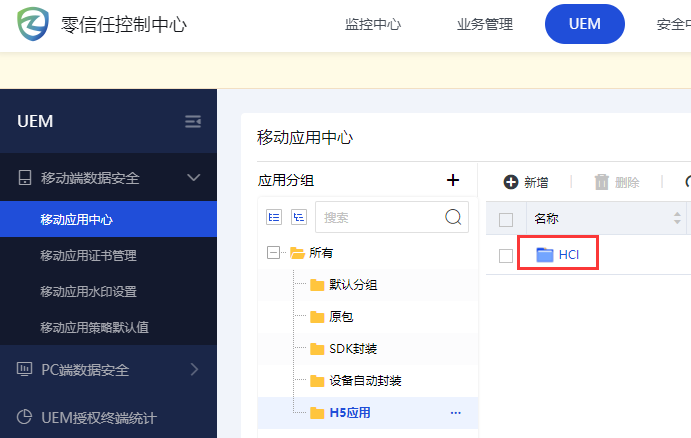
Task: Click the 新增 button
Action: click(x=526, y=182)
